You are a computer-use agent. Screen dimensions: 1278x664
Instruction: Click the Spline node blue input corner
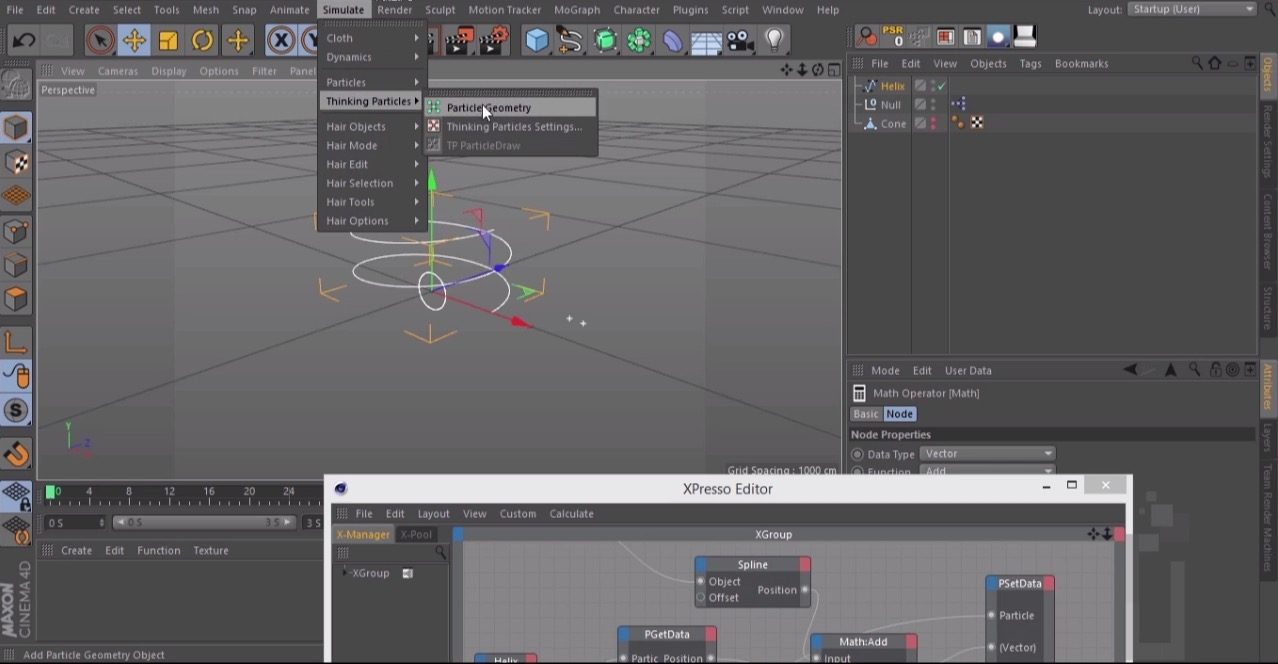pos(701,565)
